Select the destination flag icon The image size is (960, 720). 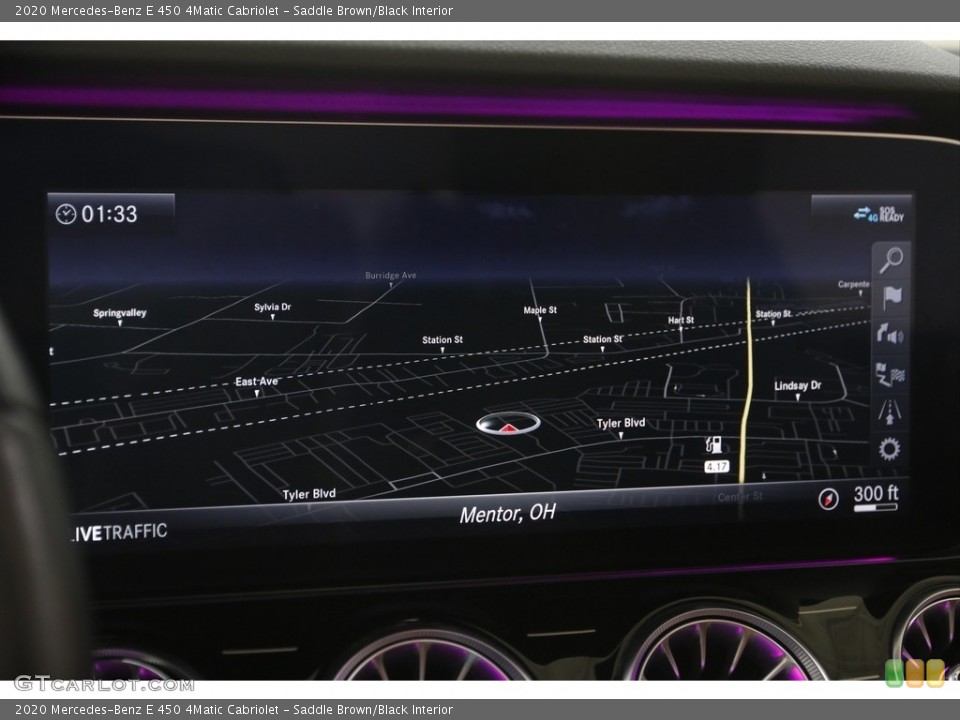click(891, 298)
